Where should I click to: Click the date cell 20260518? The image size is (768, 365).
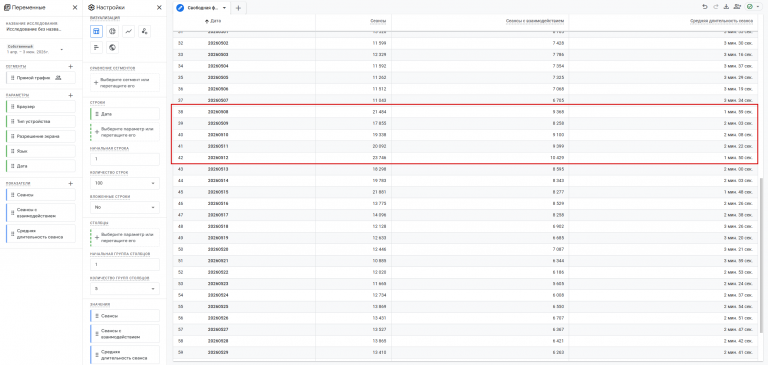[218, 226]
